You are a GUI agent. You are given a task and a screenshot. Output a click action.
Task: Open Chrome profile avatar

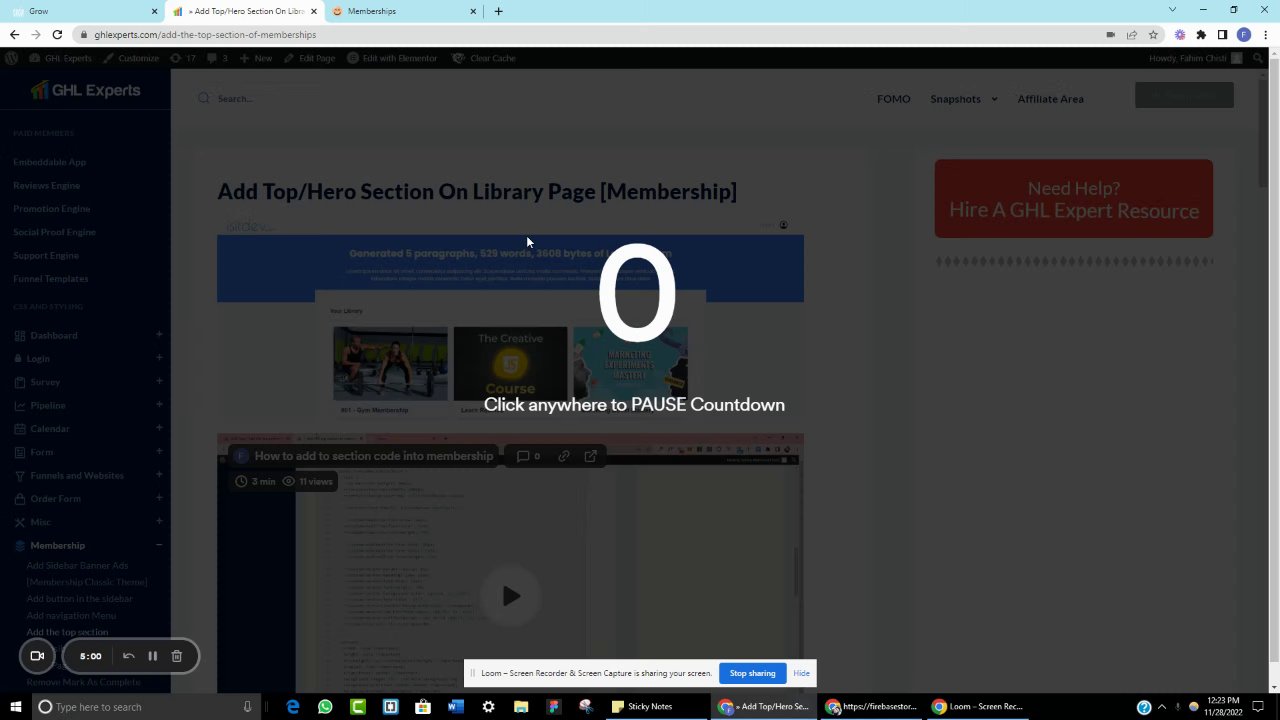click(x=1244, y=34)
